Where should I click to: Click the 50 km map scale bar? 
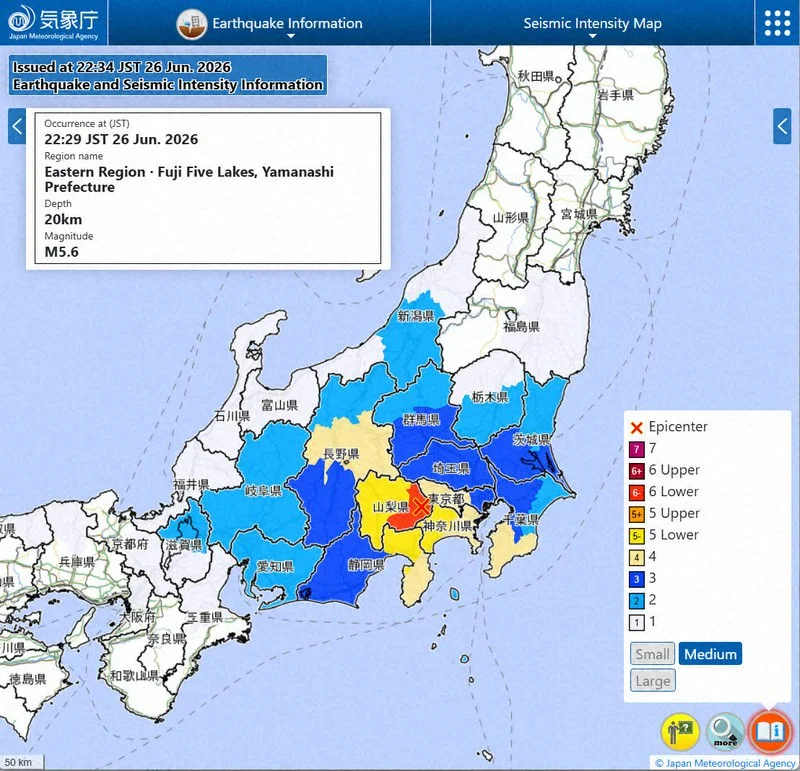pos(22,763)
